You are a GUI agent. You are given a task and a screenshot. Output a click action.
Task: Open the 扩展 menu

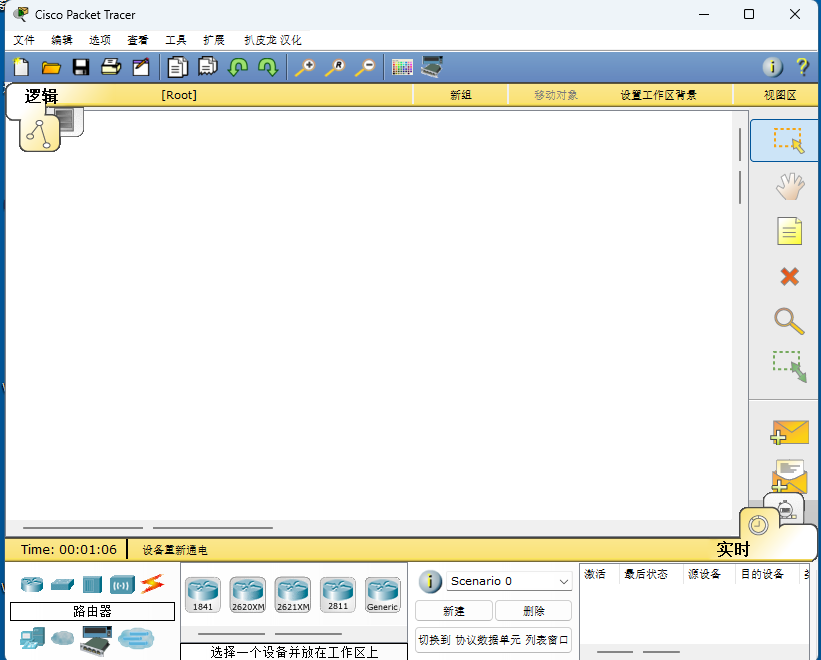coord(214,40)
